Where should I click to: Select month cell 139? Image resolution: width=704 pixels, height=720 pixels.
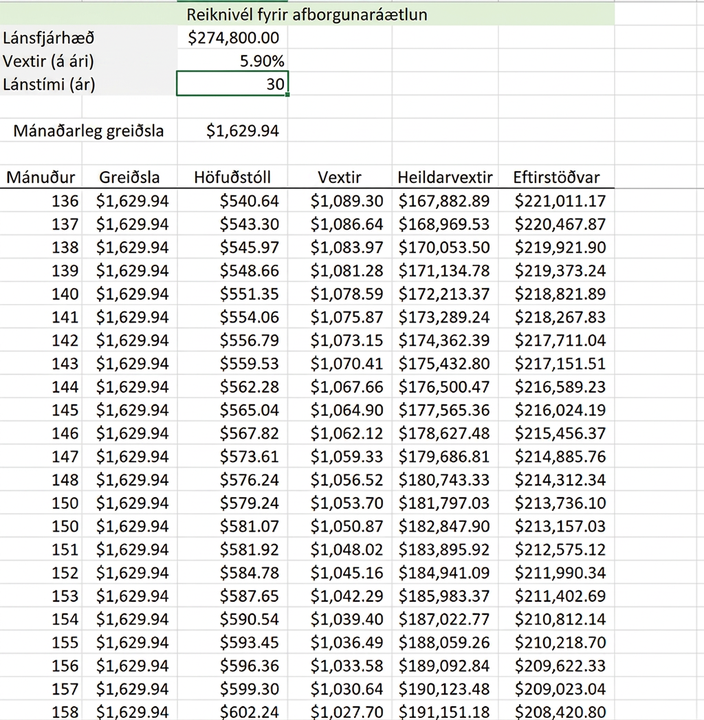[x=41, y=270]
